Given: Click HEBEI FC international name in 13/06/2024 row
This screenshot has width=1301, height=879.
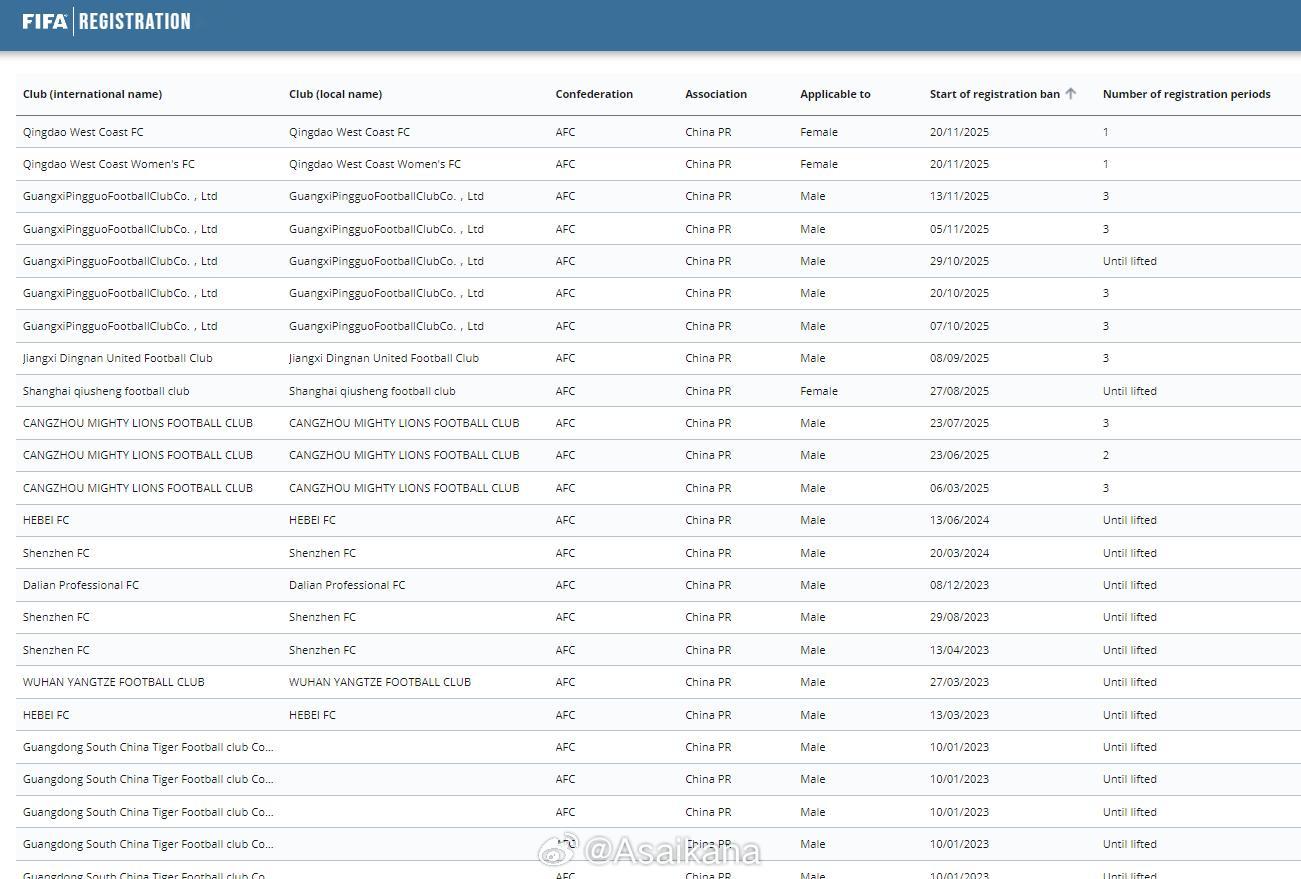Looking at the screenshot, I should point(46,520).
